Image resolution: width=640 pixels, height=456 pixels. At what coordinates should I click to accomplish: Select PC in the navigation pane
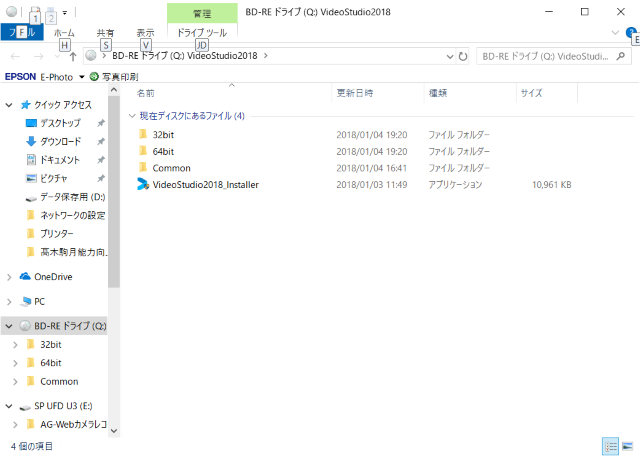pyautogui.click(x=39, y=302)
